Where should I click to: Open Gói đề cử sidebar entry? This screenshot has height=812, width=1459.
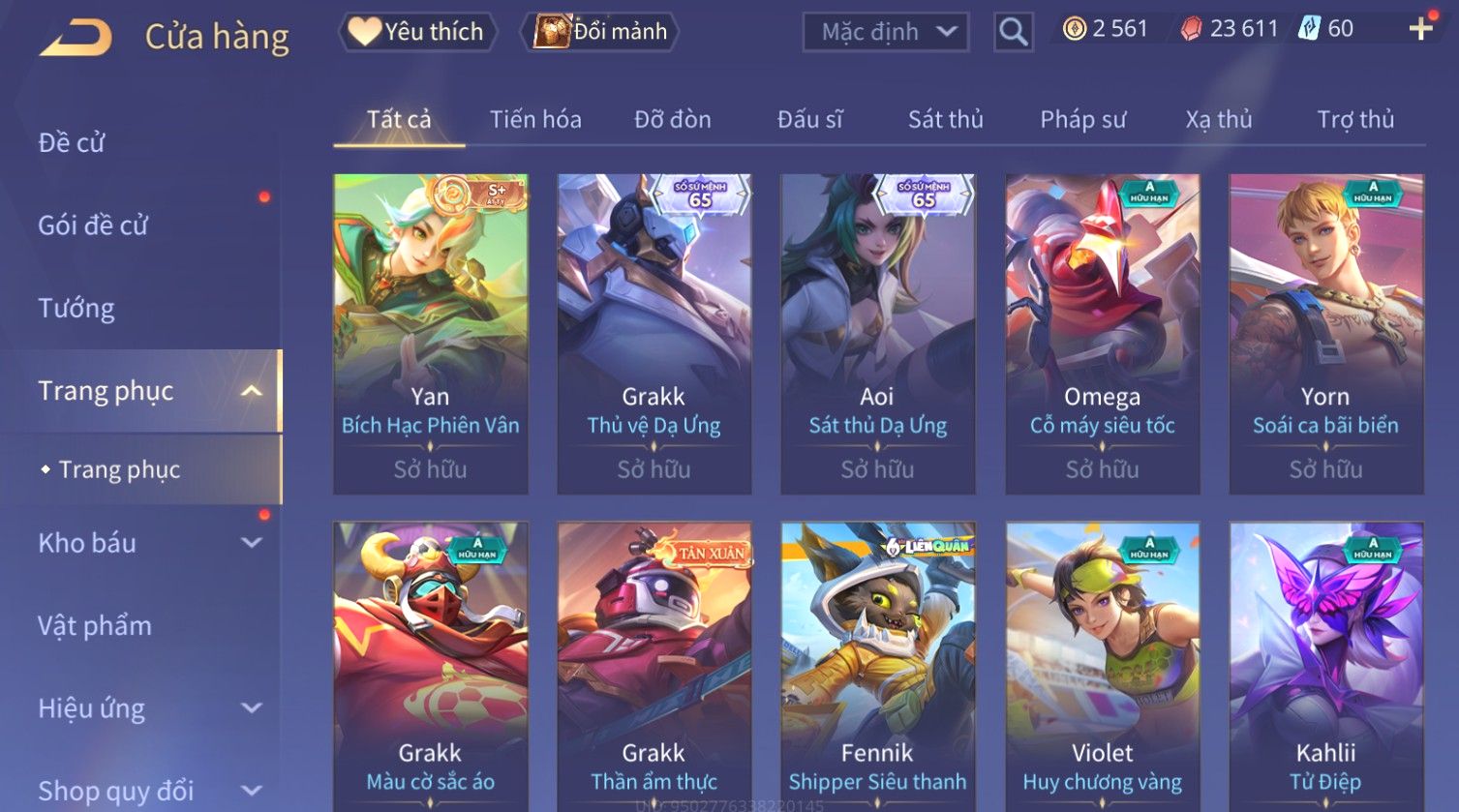click(x=93, y=226)
